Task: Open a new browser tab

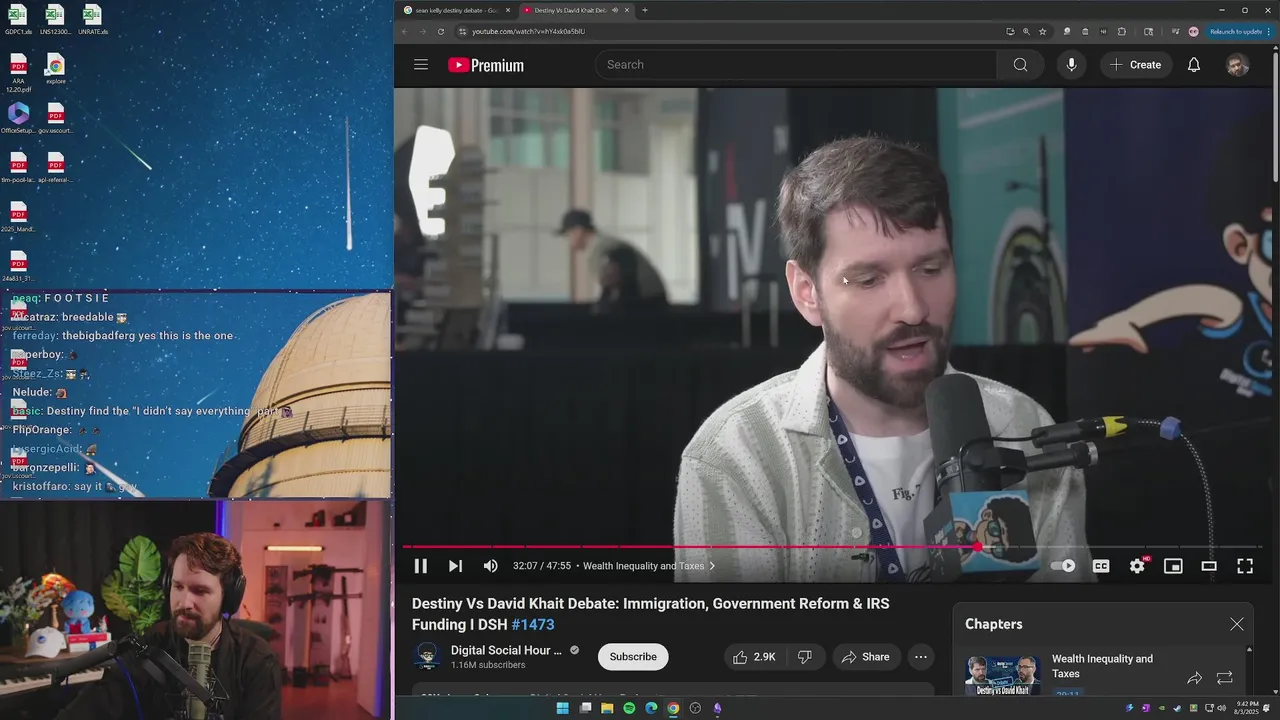Action: pyautogui.click(x=645, y=10)
